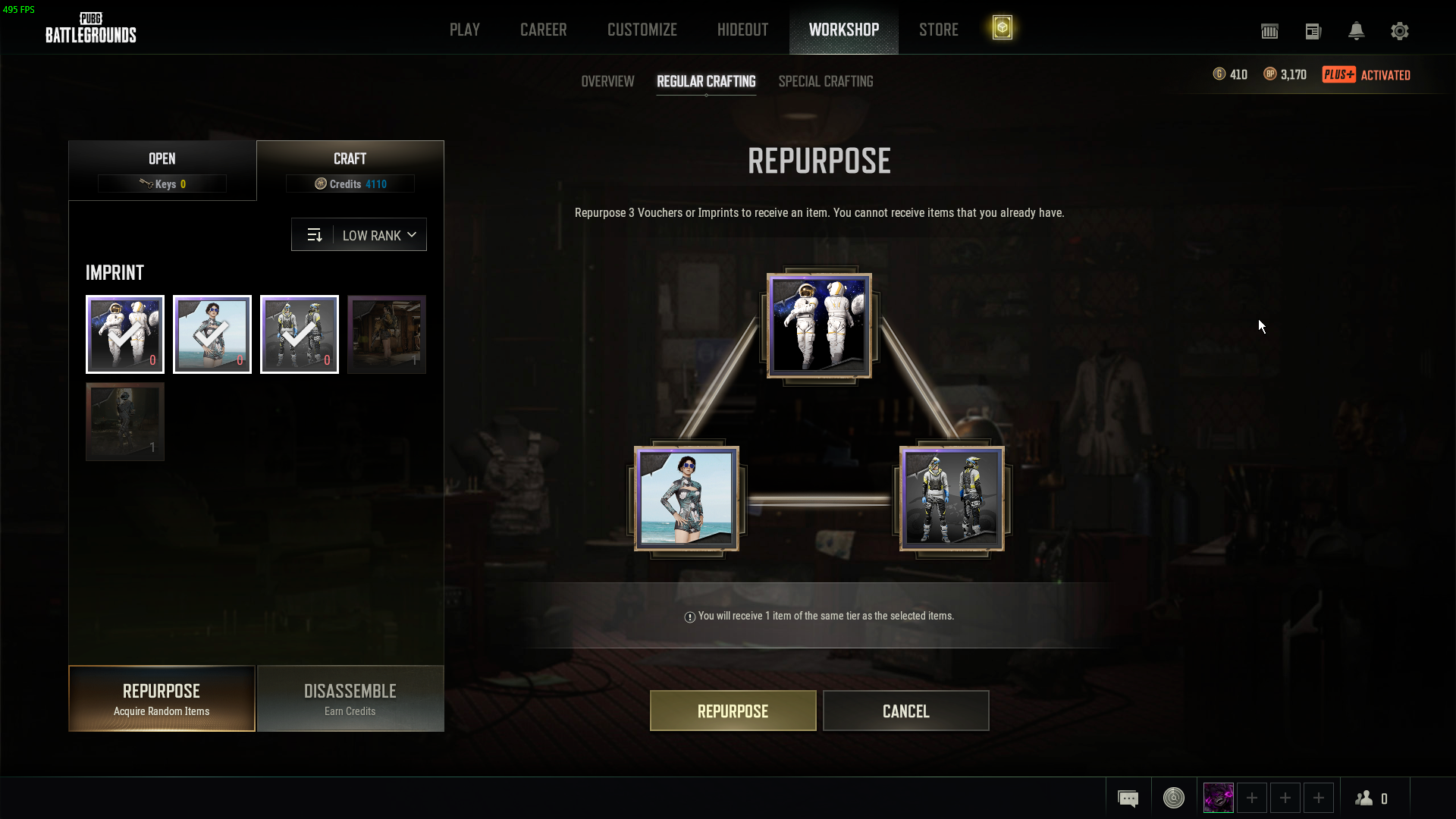This screenshot has height=819, width=1456.
Task: Open the notifications bell
Action: coord(1357,31)
